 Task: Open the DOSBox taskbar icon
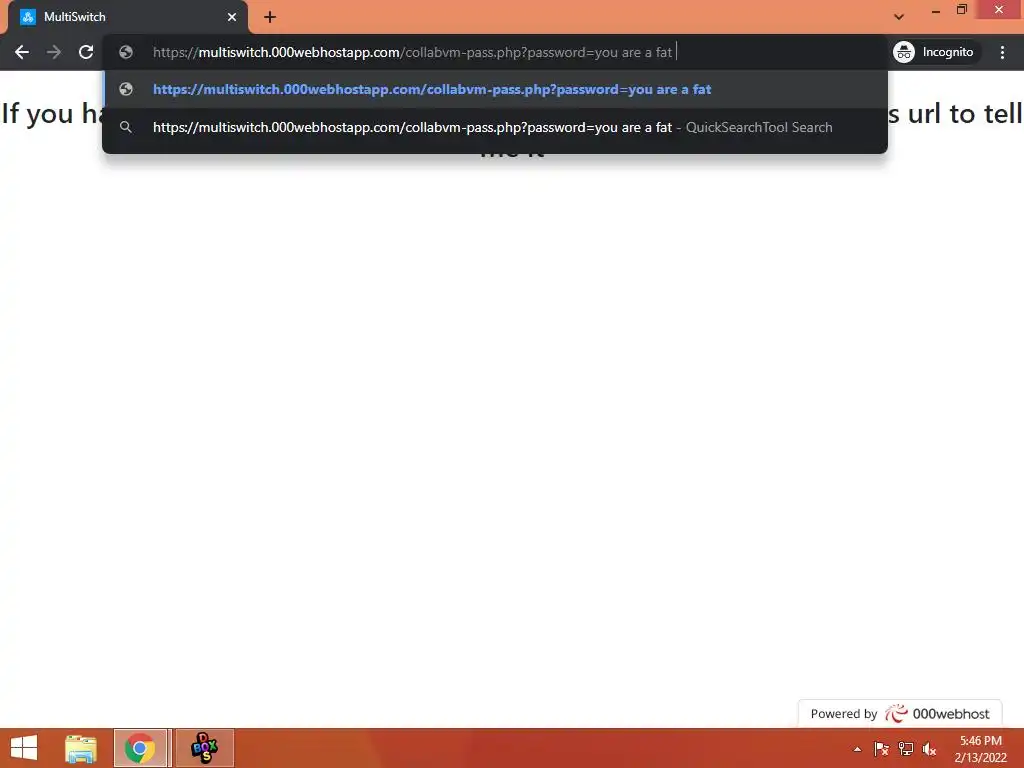point(204,748)
